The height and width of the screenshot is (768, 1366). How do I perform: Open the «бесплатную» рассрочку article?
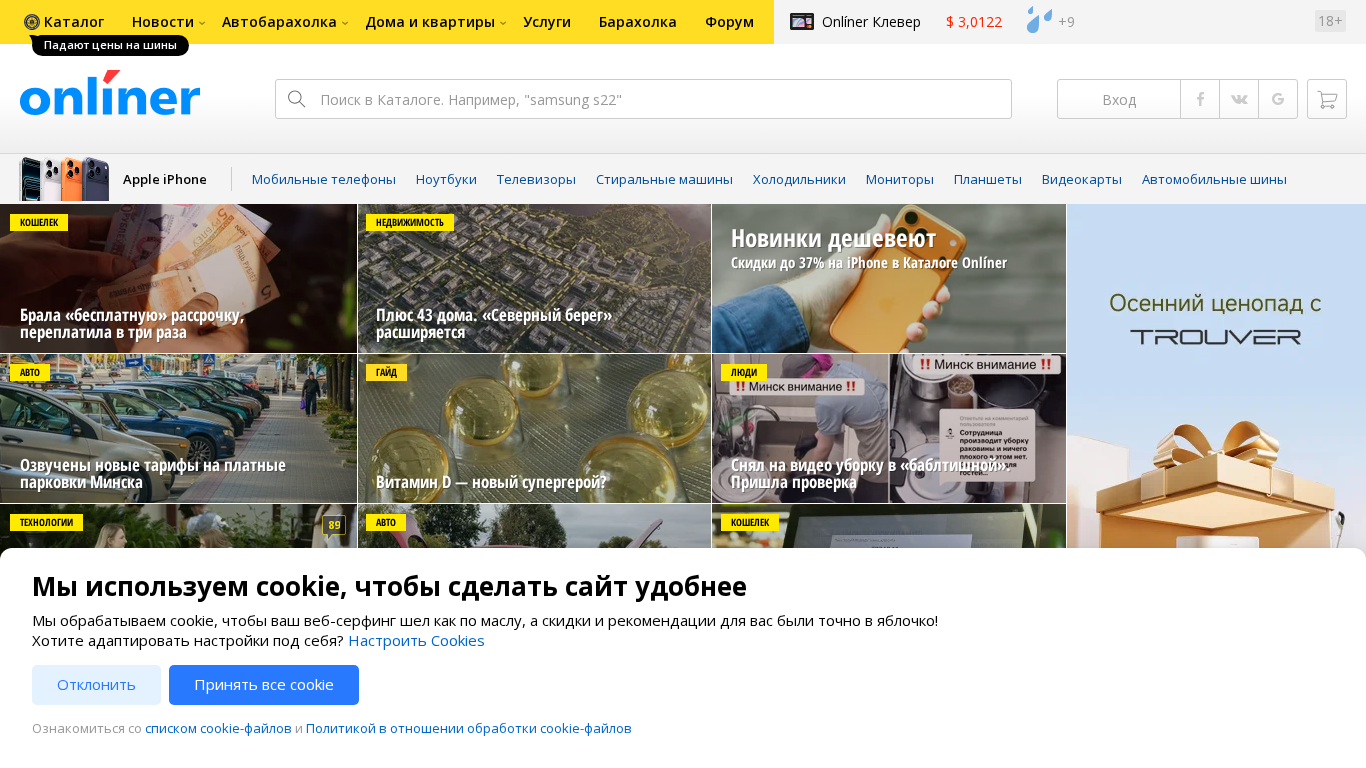pos(178,278)
